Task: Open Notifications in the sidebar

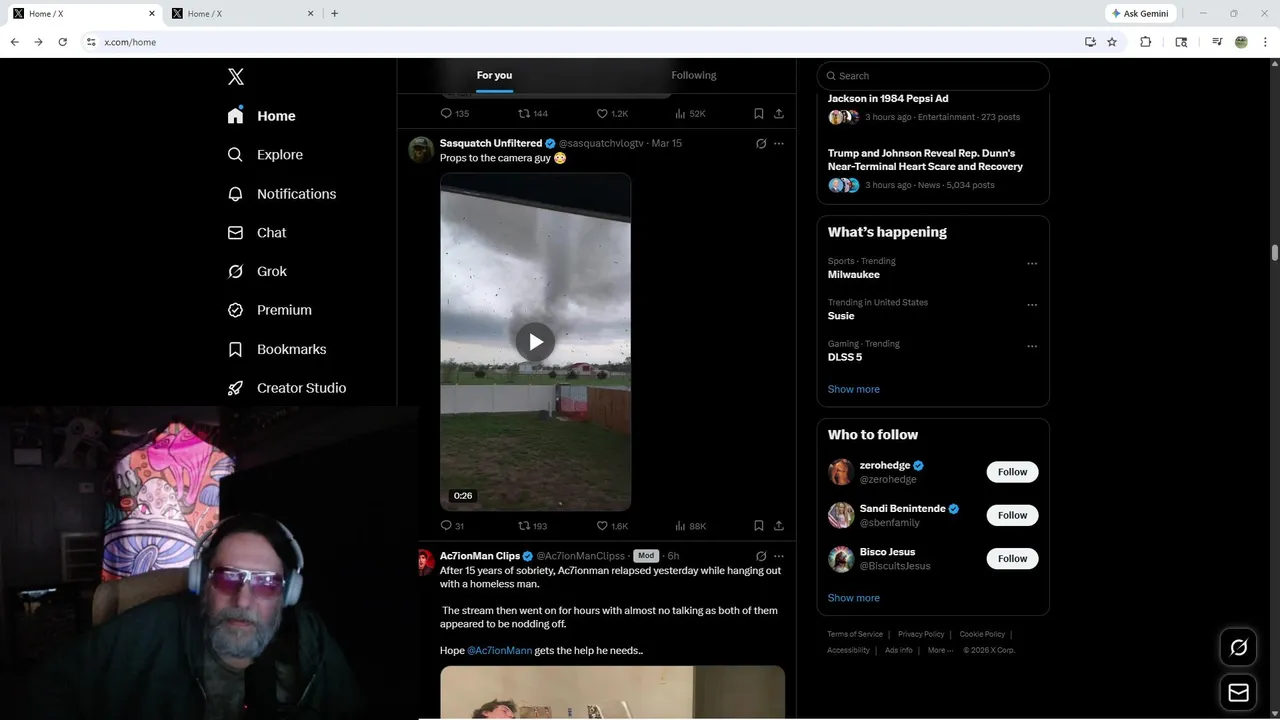Action: click(282, 194)
